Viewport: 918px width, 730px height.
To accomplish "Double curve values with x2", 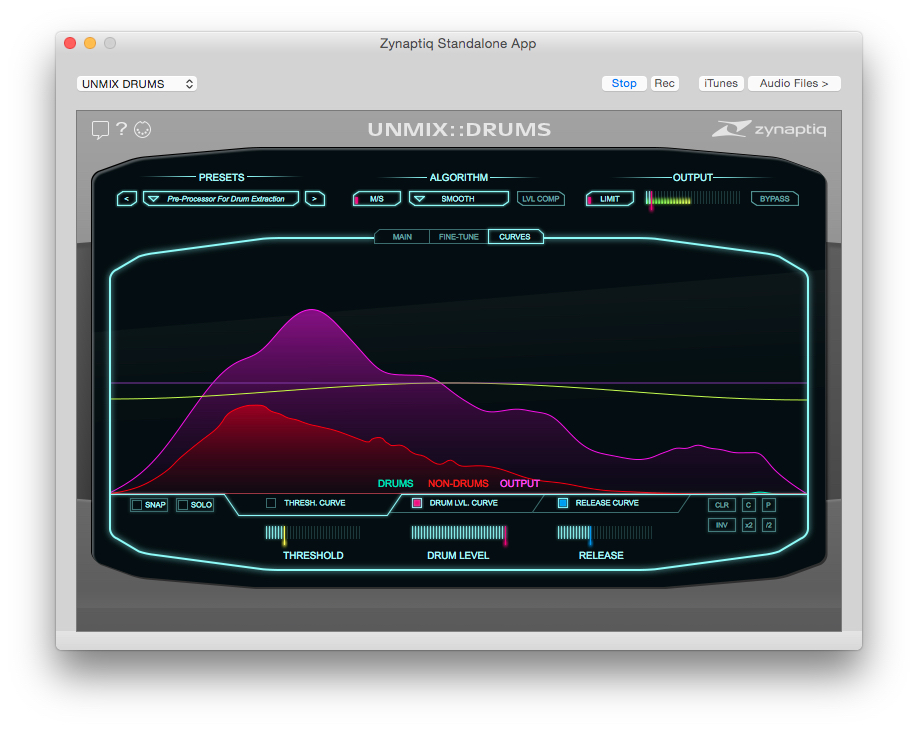I will tap(748, 524).
